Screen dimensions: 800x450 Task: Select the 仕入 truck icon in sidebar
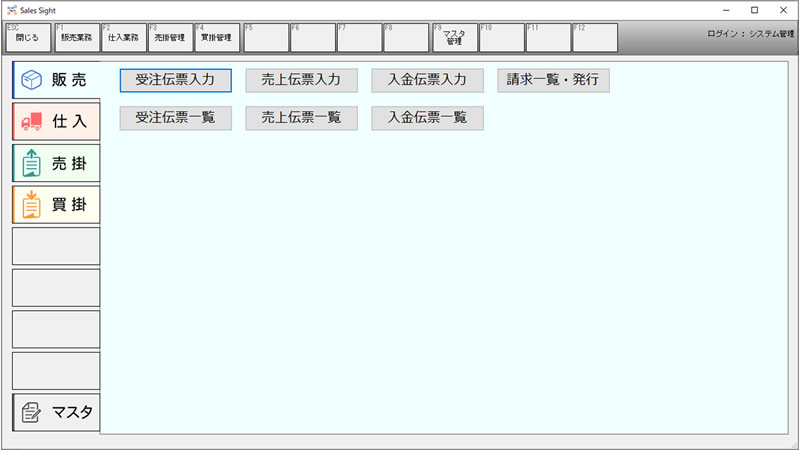[31, 121]
